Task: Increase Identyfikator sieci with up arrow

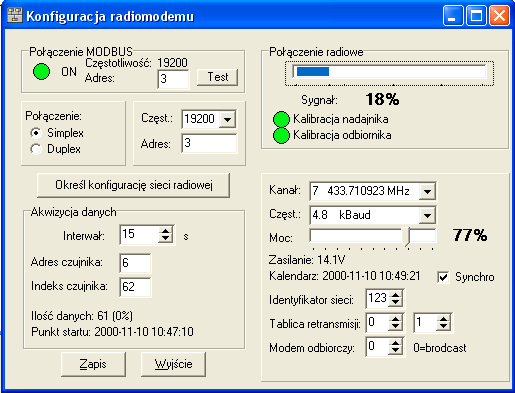Action: pos(395,295)
